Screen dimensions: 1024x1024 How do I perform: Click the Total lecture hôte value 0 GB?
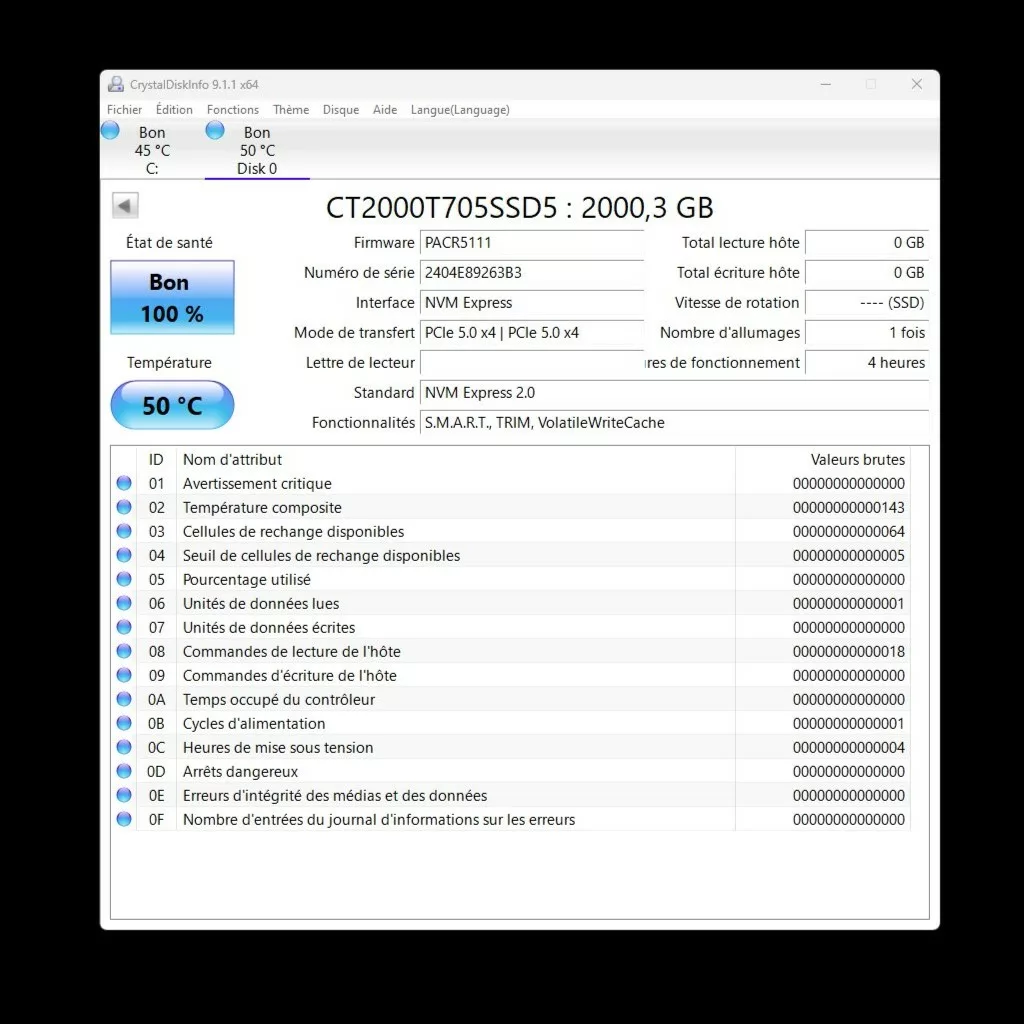pos(867,242)
